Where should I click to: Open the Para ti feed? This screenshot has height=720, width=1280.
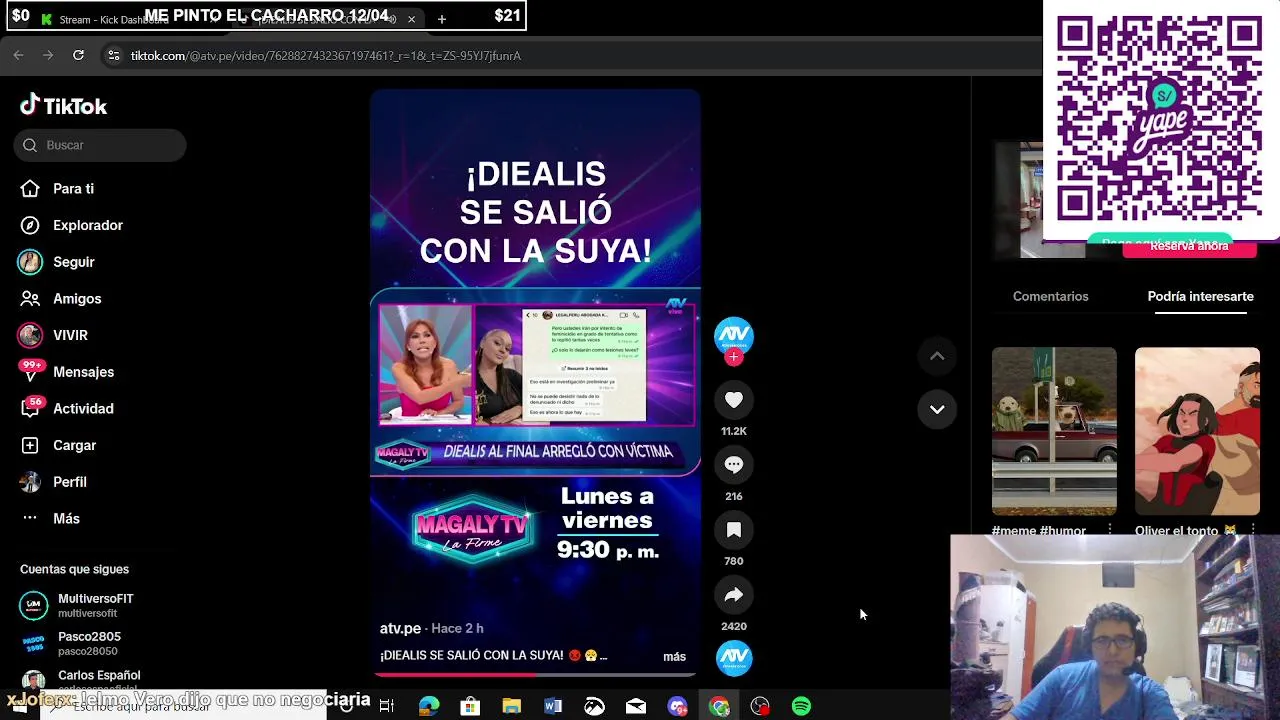point(73,189)
